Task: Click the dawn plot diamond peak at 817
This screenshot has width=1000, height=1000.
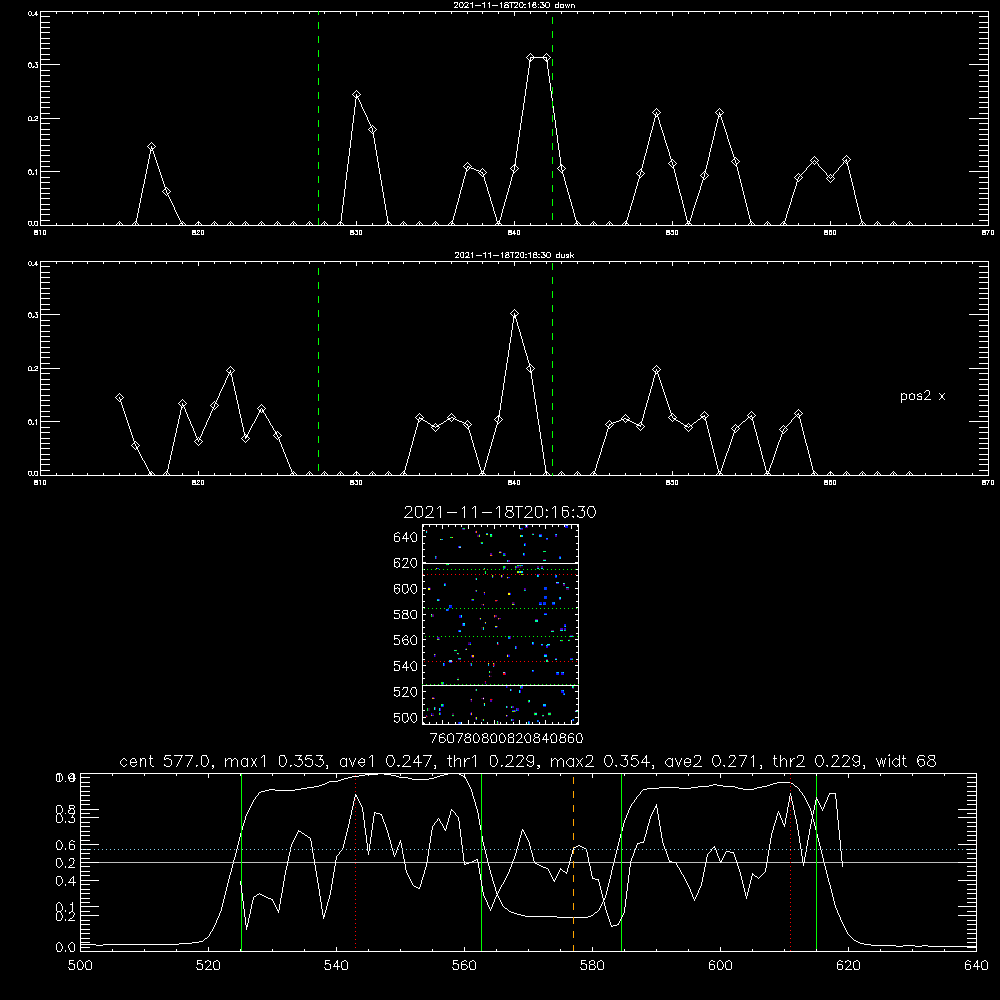Action: click(151, 147)
